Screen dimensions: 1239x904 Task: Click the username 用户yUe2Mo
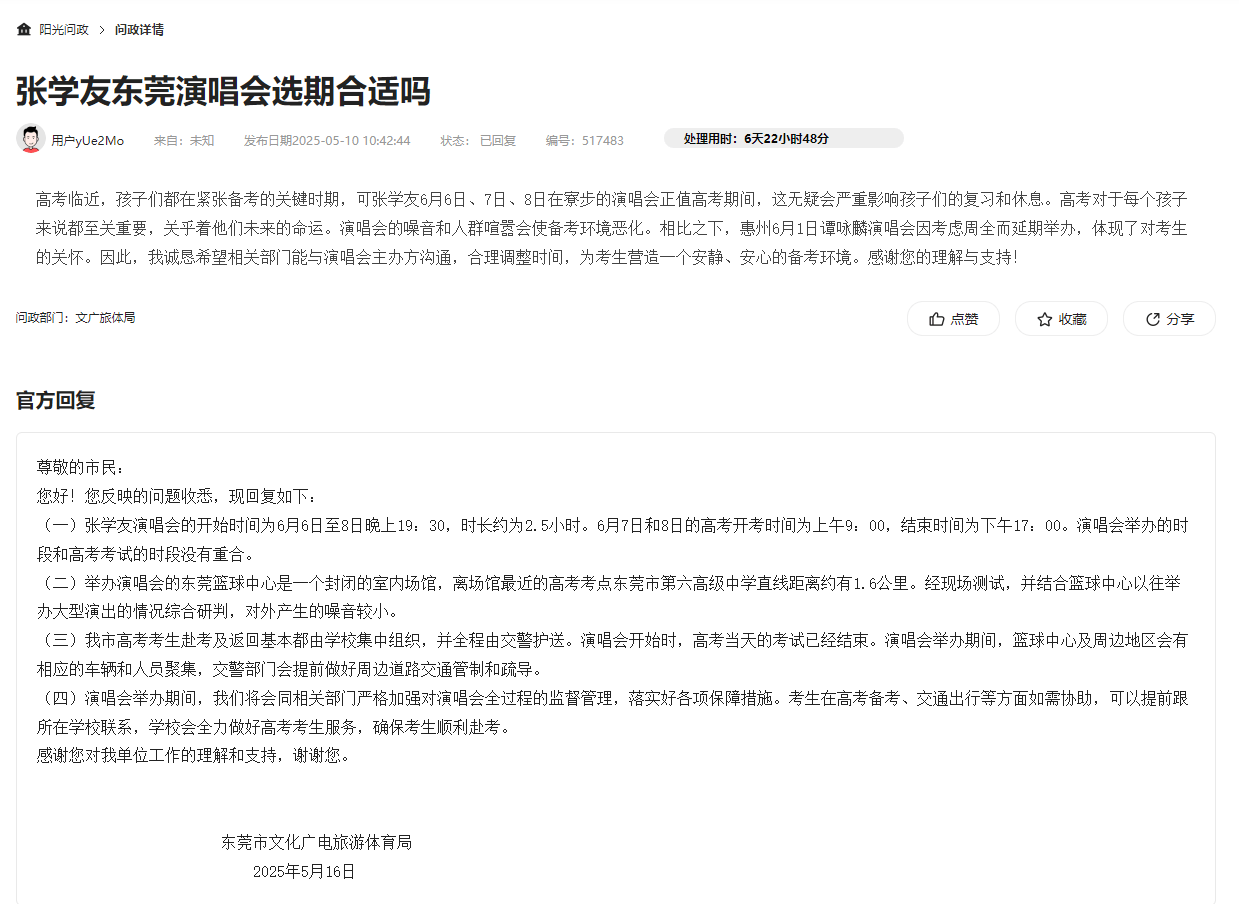click(88, 141)
